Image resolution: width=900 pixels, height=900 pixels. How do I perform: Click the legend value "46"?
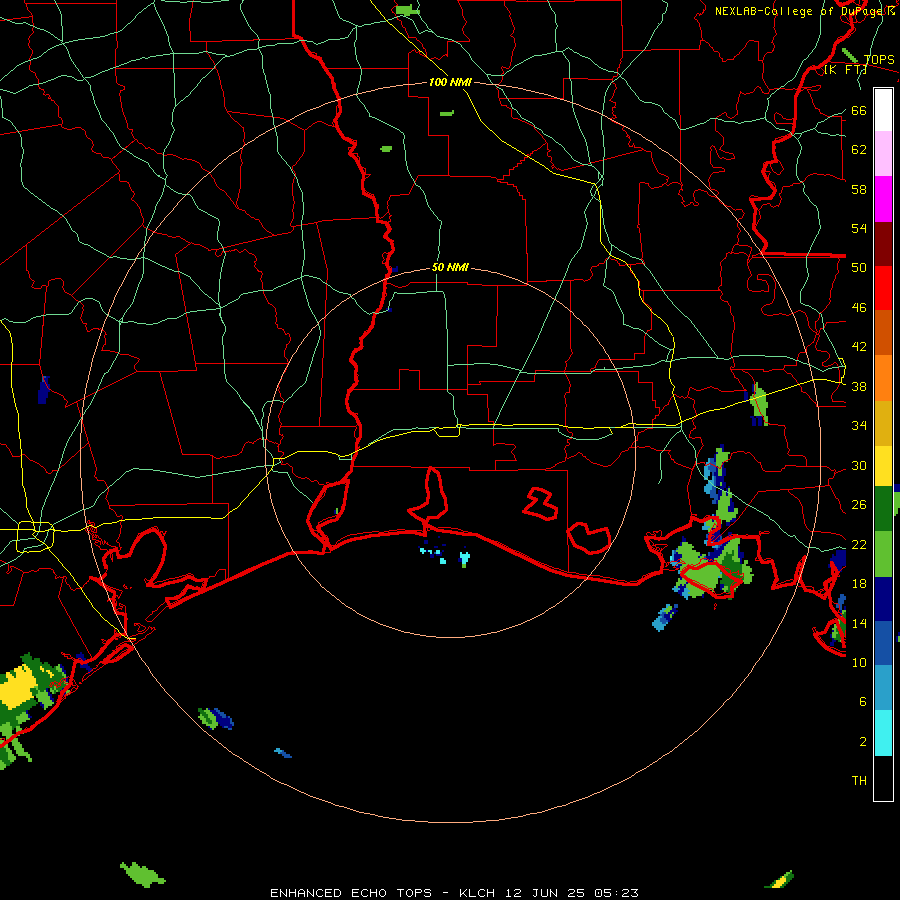coord(859,308)
